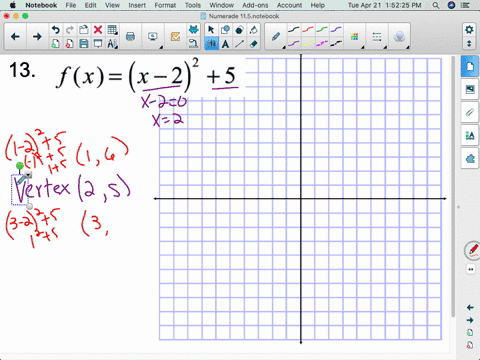Toggle sidebar side with double arrow

click(471, 269)
